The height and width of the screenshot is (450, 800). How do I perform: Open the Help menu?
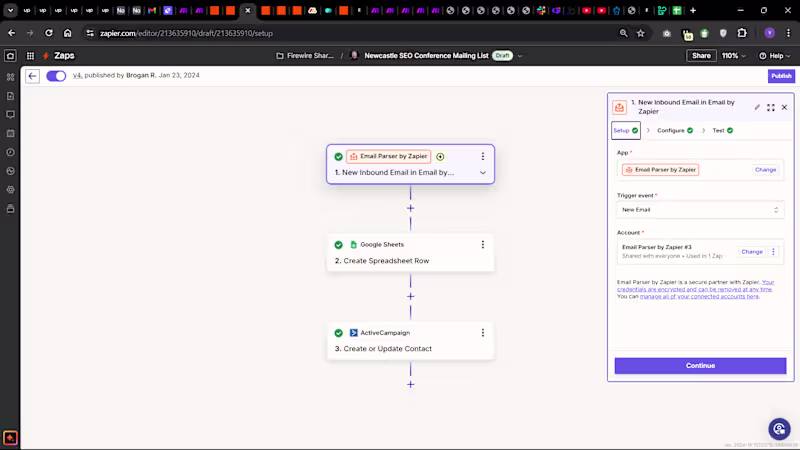pyautogui.click(x=774, y=56)
